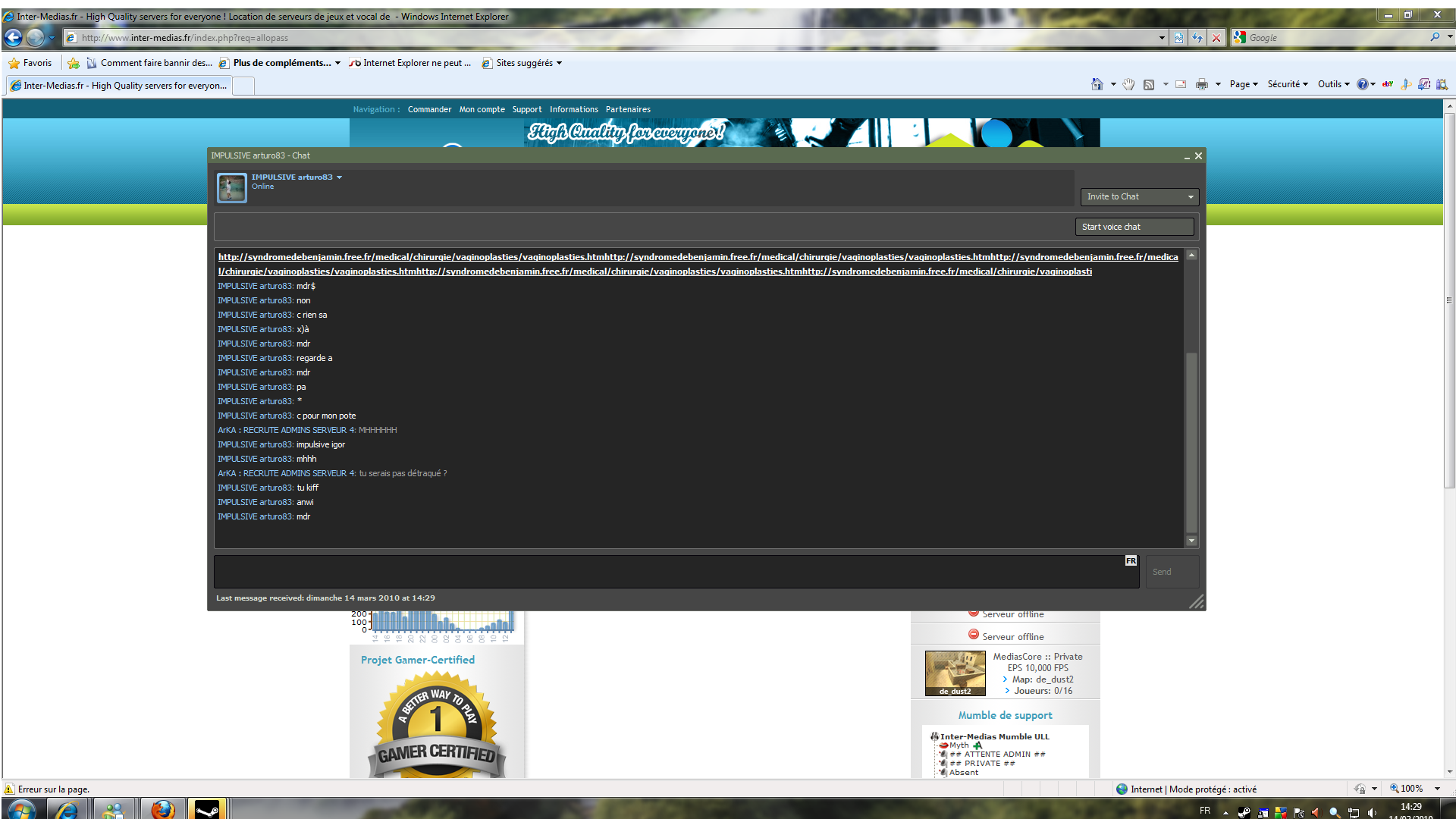Click the Myth channel in Mumble tree
This screenshot has width=1456, height=819.
click(959, 745)
